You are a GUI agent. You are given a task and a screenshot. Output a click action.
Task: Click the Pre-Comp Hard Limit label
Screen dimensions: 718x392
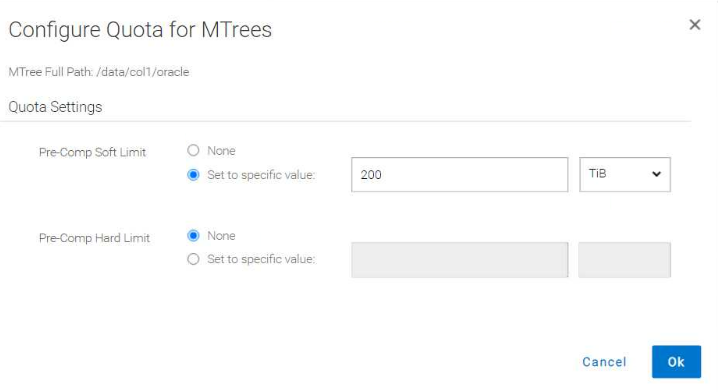[x=94, y=238]
